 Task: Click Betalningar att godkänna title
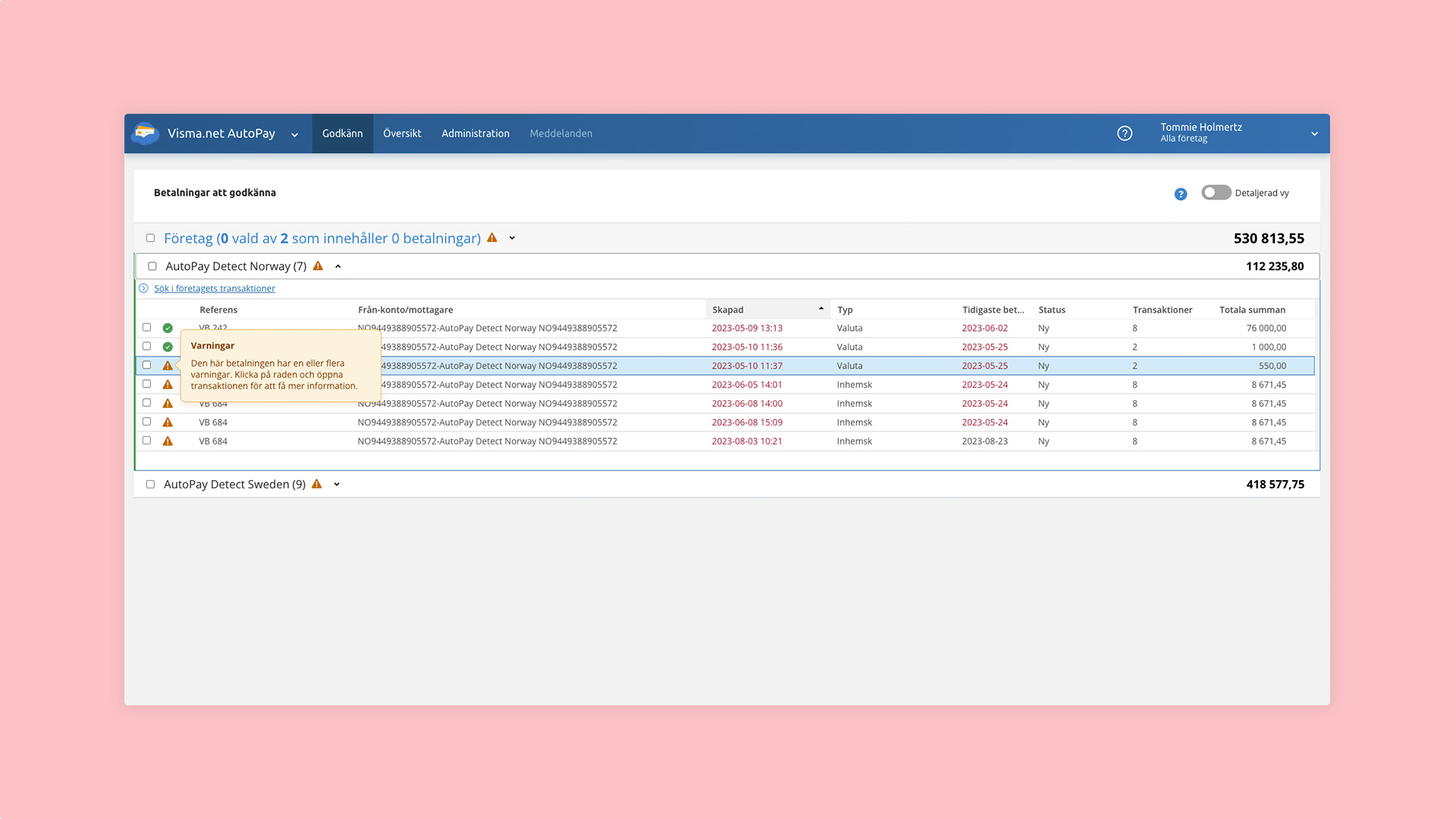click(215, 193)
